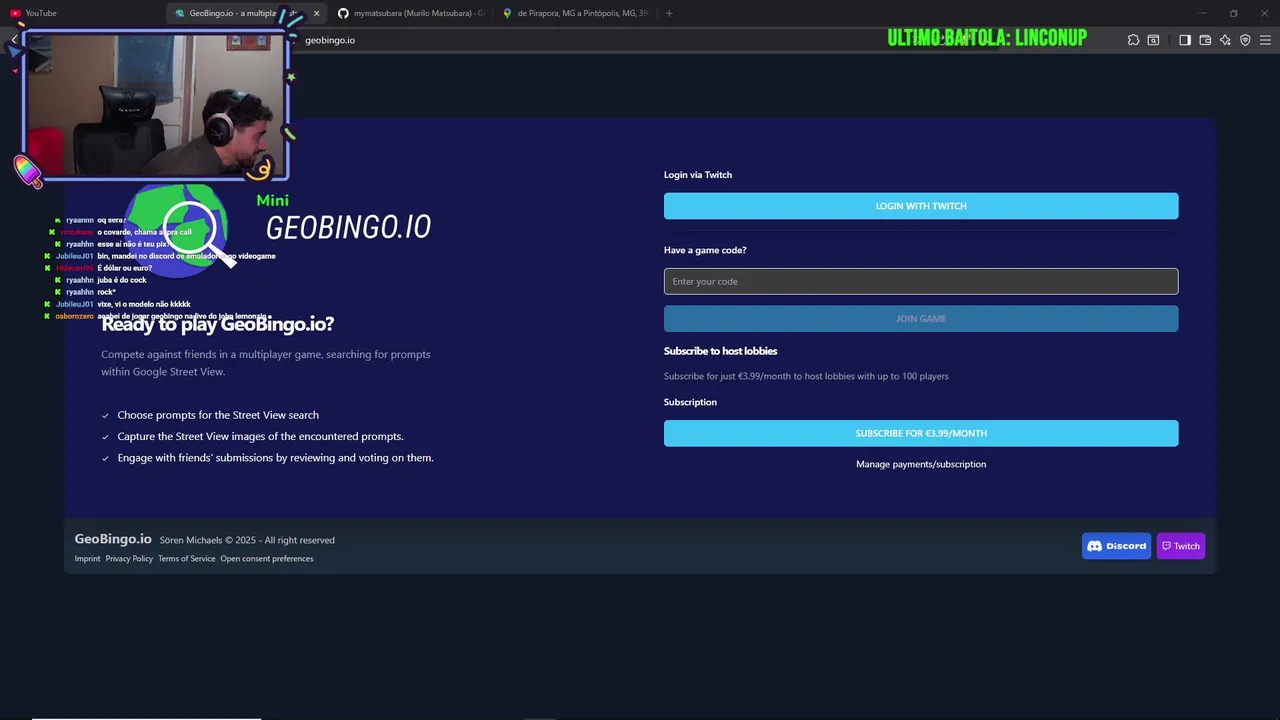The width and height of the screenshot is (1280, 720).
Task: Click the Join Game button
Action: (921, 318)
